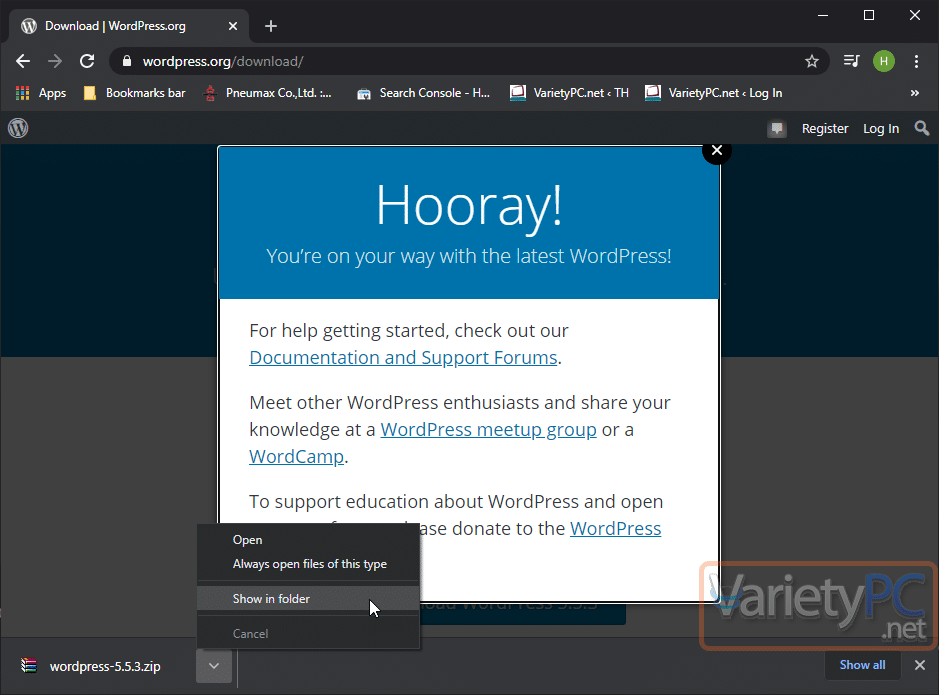Open a new browser tab
This screenshot has width=939, height=695.
pos(271,26)
